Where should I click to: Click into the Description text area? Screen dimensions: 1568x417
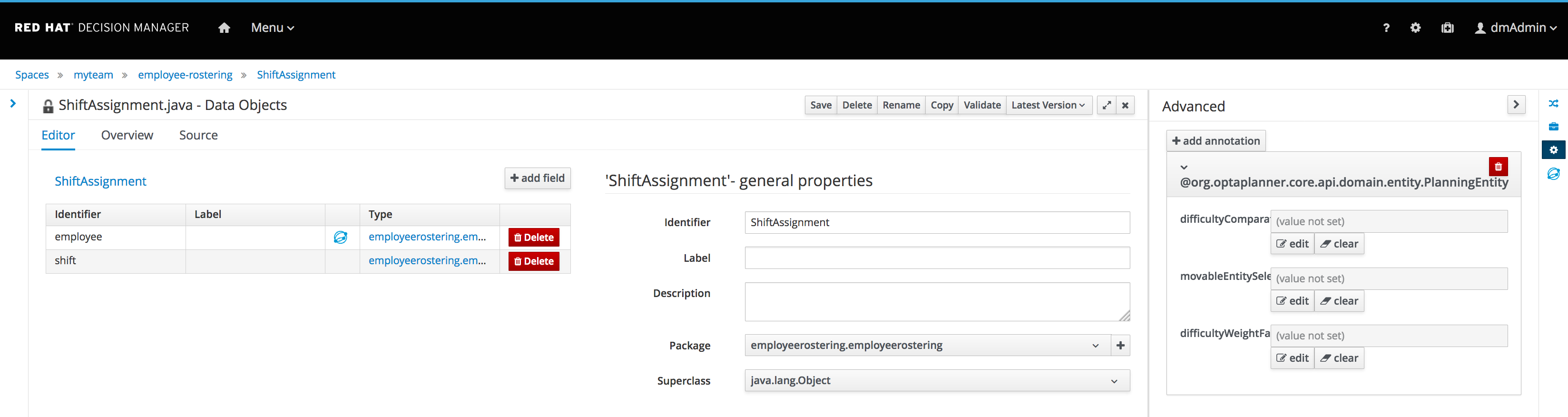point(937,302)
